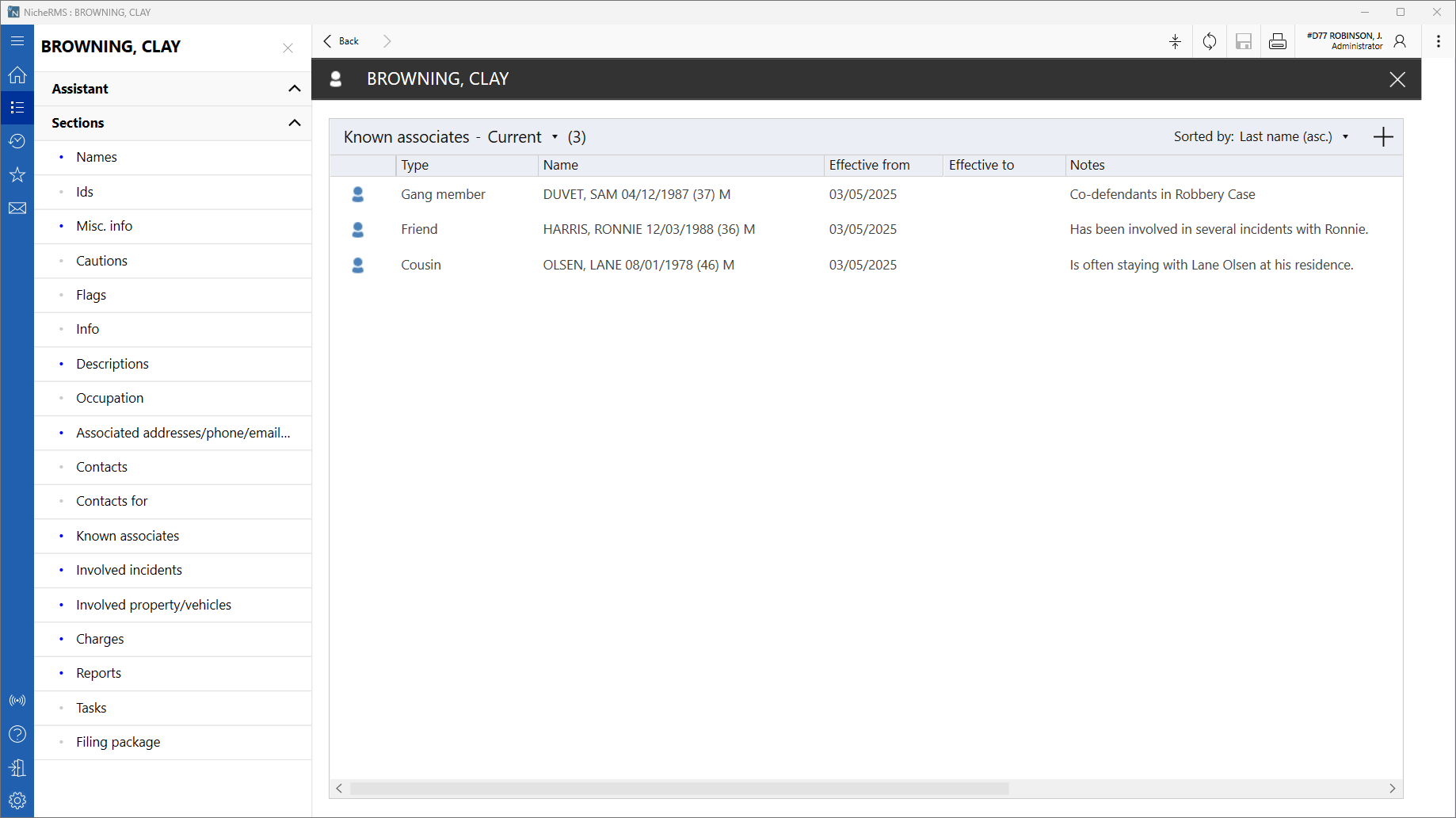Click the broadcast signal icon in sidebar
1456x818 pixels.
(17, 701)
